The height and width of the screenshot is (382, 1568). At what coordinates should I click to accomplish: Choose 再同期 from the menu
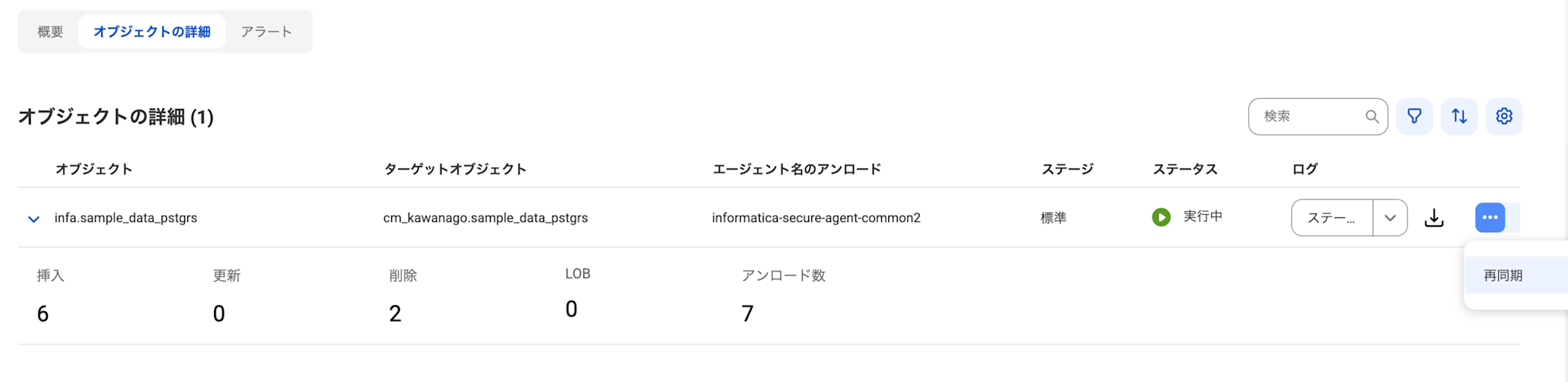[1503, 275]
